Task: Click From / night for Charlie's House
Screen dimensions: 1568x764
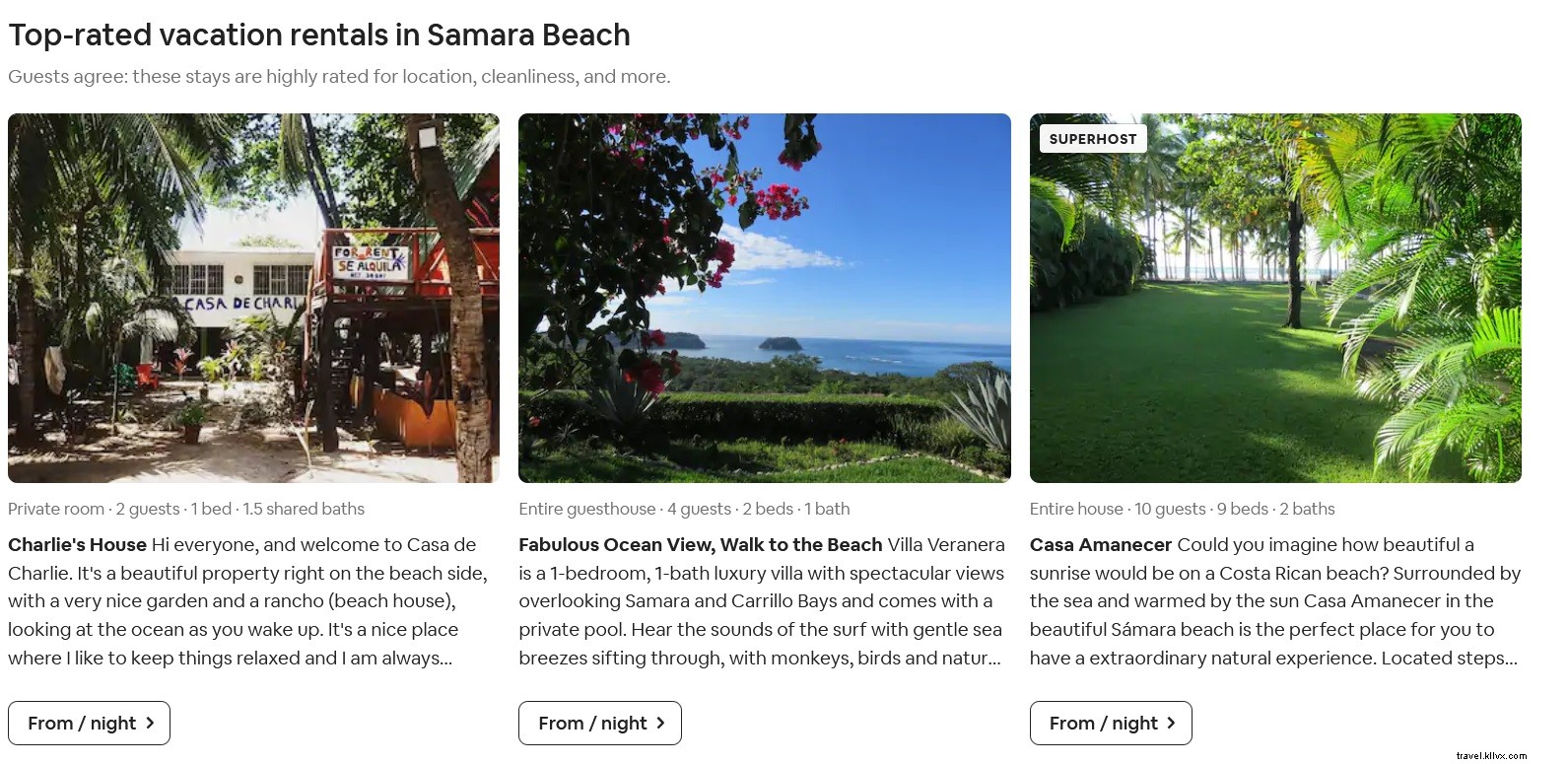Action: coord(89,723)
